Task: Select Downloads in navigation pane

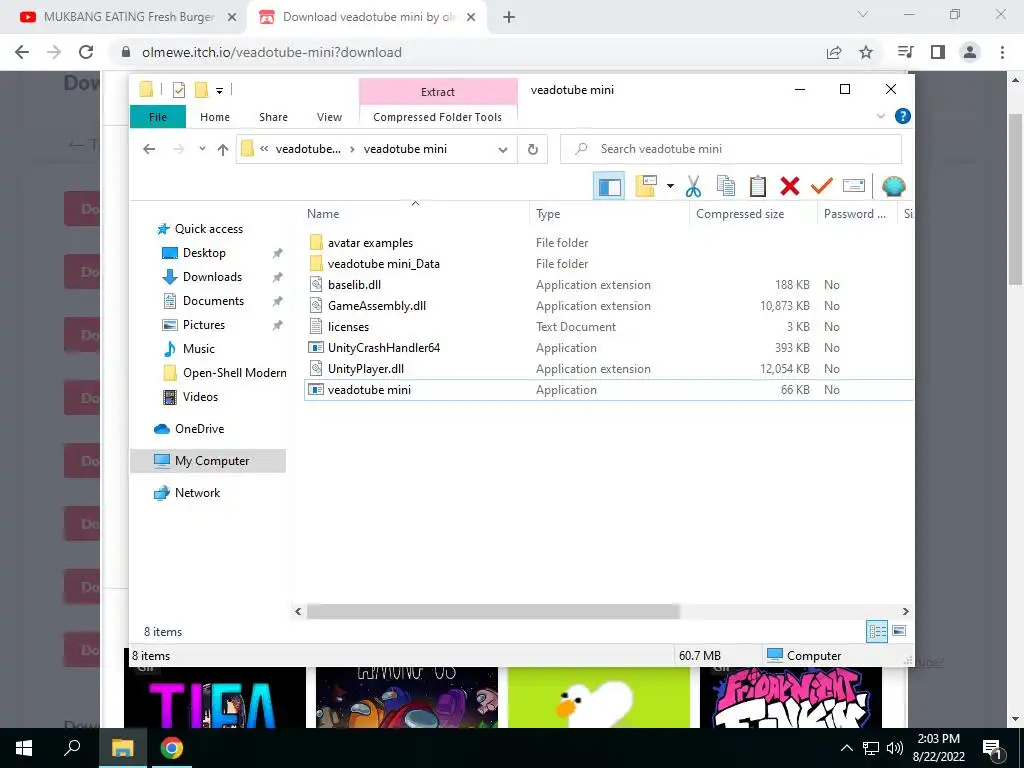Action: [212, 277]
